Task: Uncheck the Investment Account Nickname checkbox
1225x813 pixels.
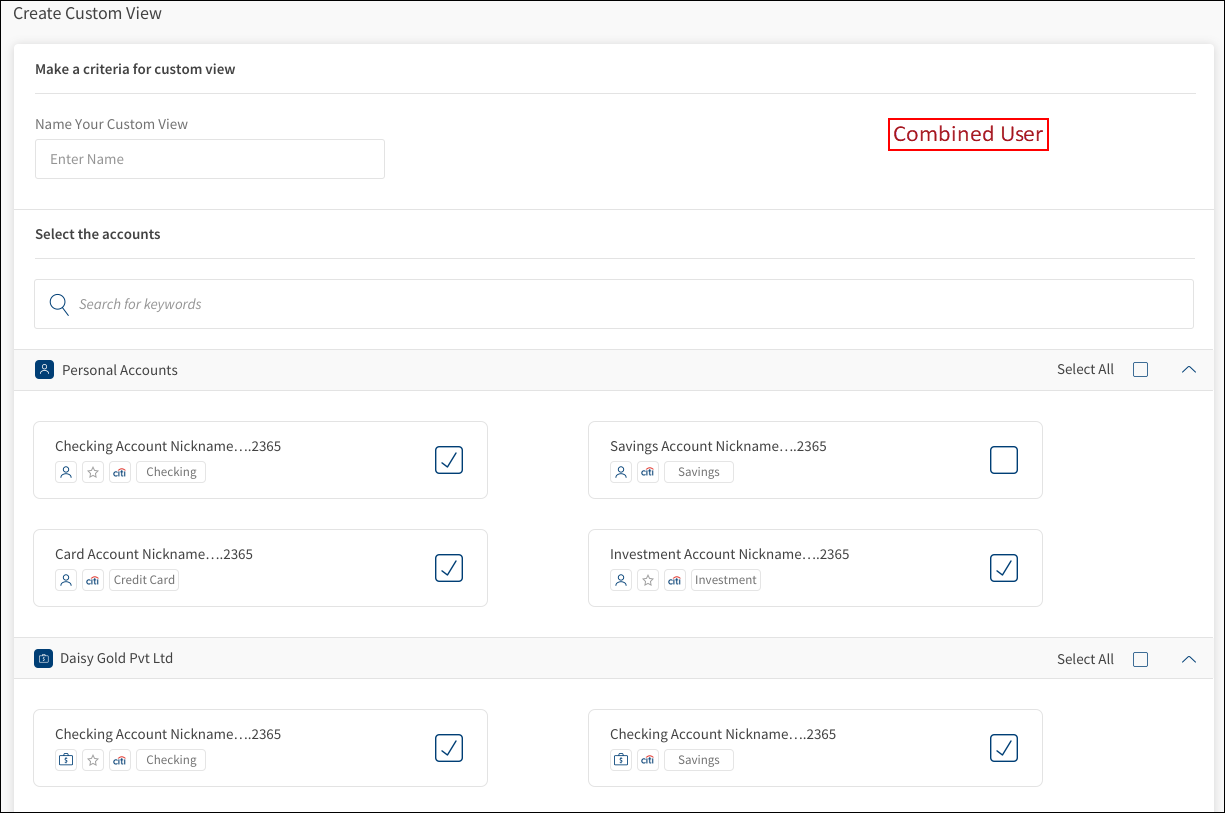Action: [1003, 568]
